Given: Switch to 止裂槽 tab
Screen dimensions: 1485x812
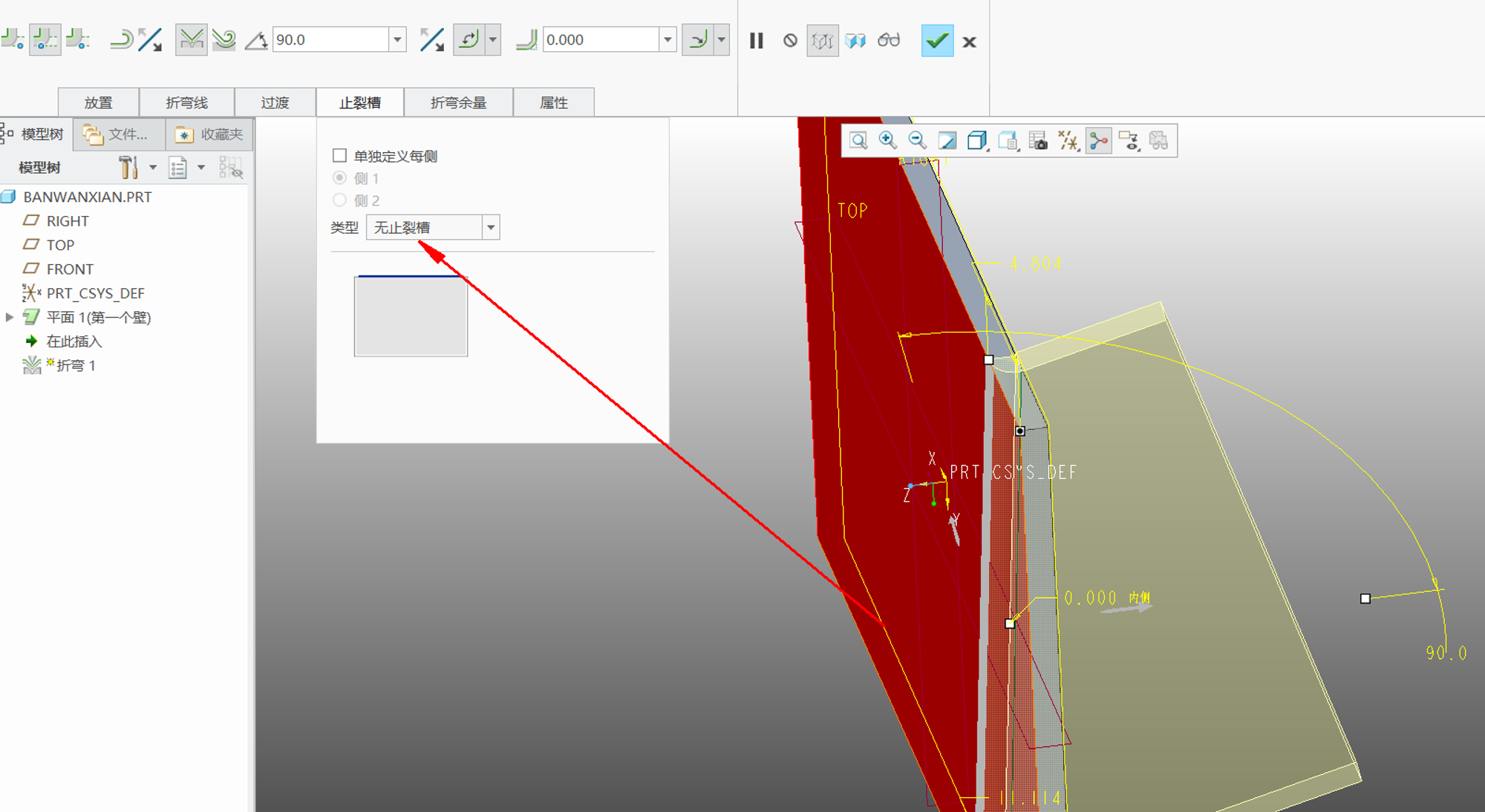Looking at the screenshot, I should pyautogui.click(x=360, y=102).
